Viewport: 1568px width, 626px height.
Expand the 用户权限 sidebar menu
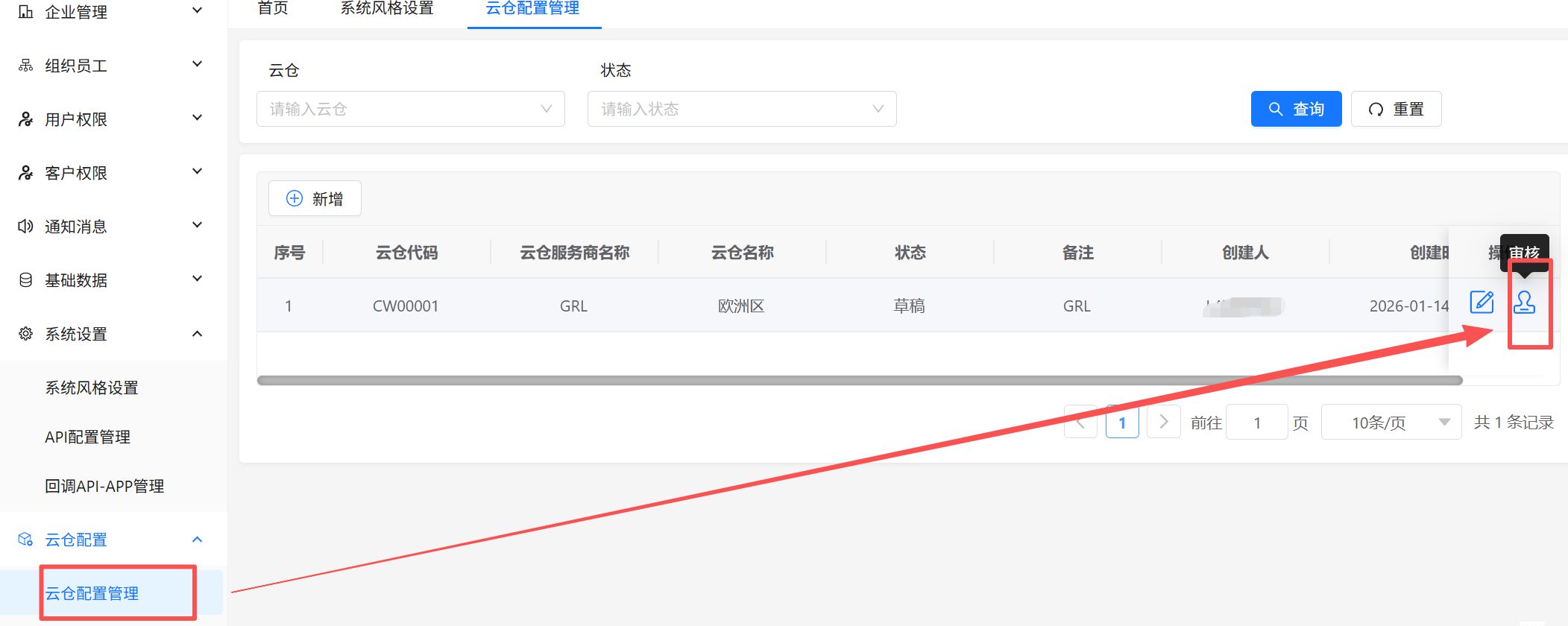[x=112, y=119]
